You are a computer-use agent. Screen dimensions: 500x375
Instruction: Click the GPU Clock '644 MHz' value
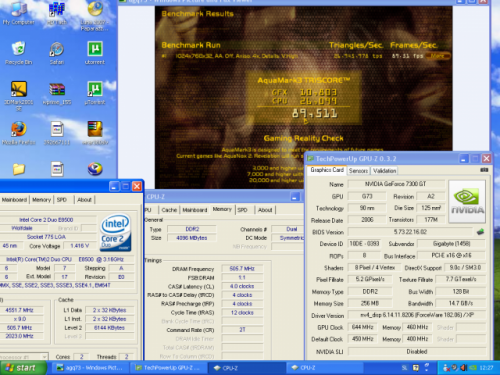(x=363, y=327)
